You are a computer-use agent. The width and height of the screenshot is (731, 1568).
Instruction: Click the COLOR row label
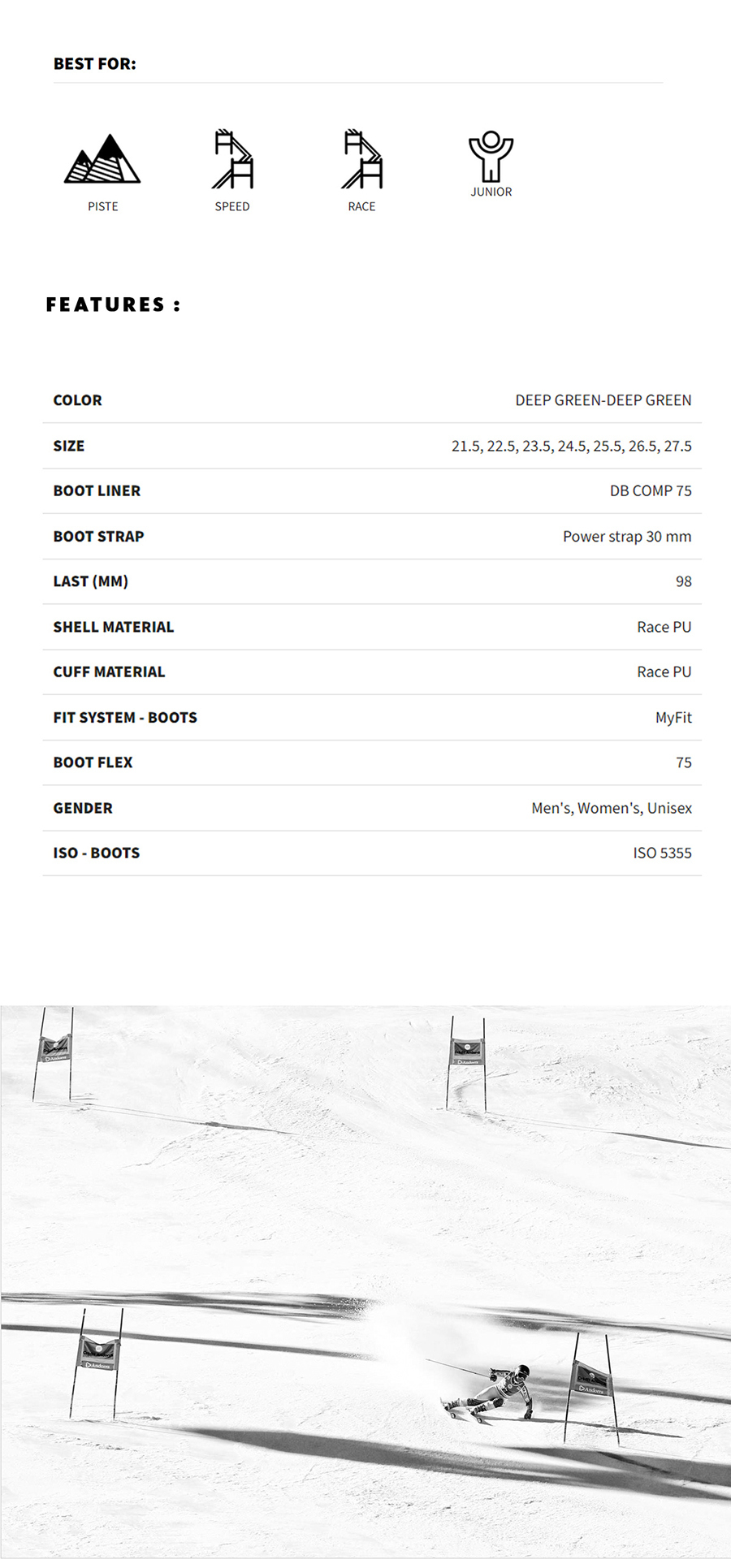[78, 400]
